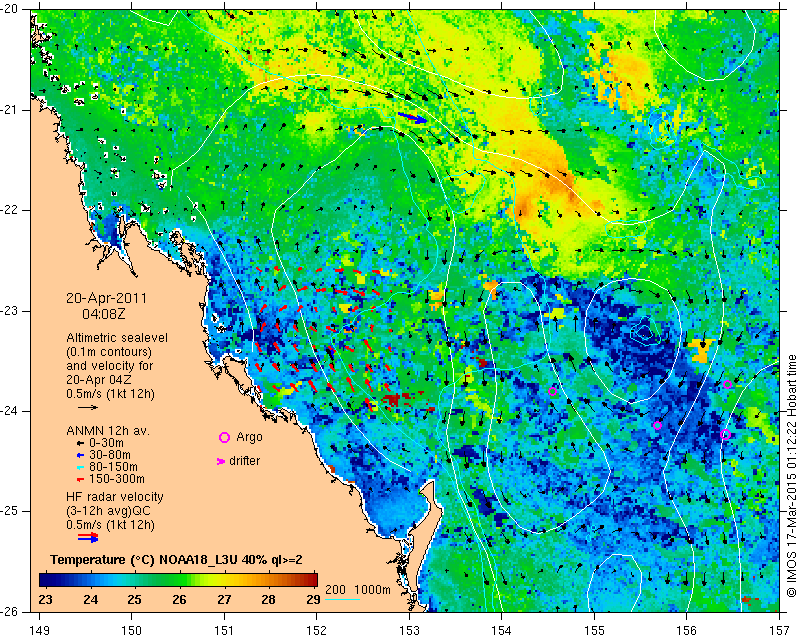Click the '20-Apr 04Z' legend text
This screenshot has width=800, height=640.
pyautogui.click(x=98, y=380)
